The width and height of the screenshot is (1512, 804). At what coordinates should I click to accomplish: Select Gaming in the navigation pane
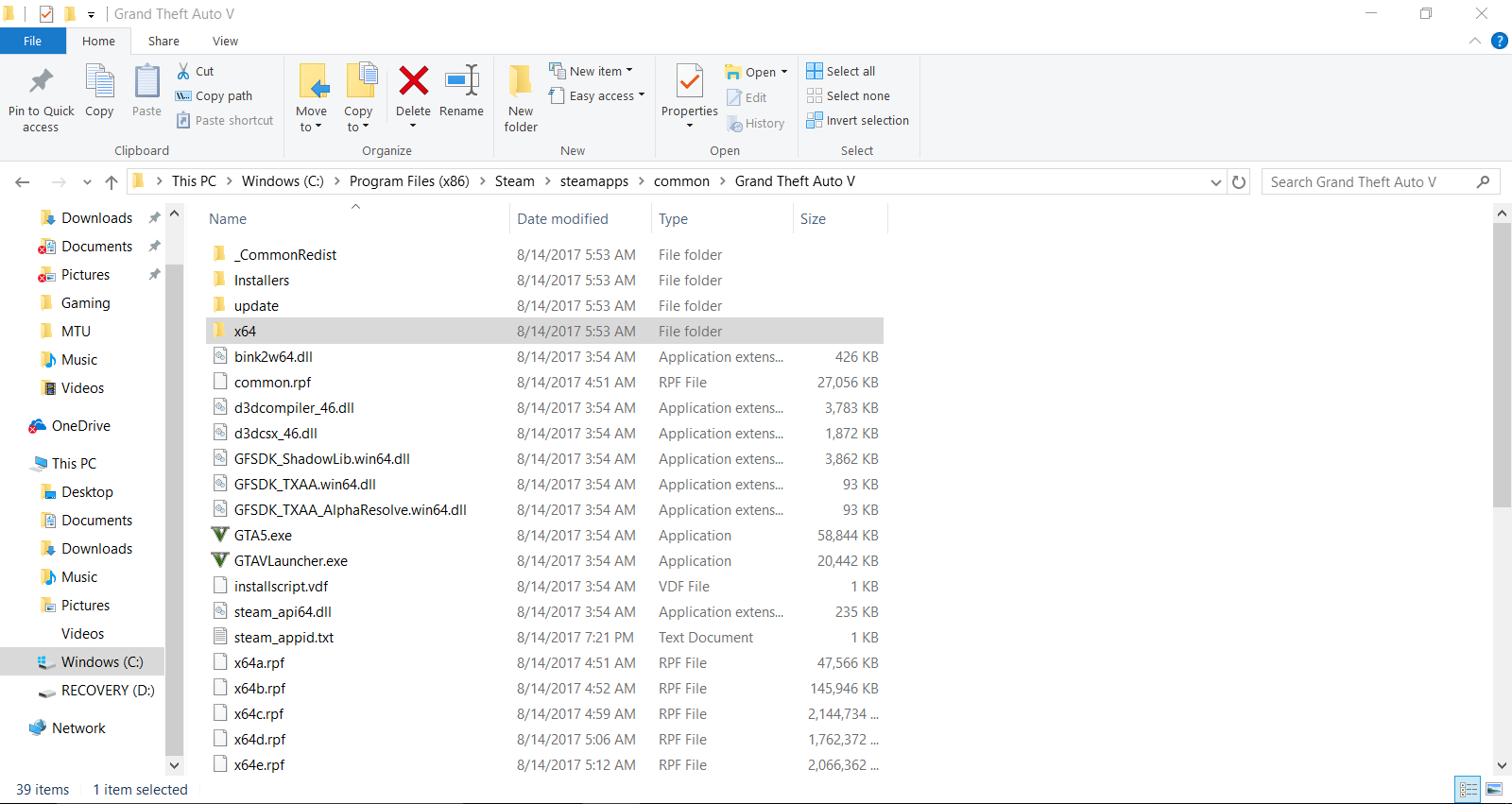85,302
